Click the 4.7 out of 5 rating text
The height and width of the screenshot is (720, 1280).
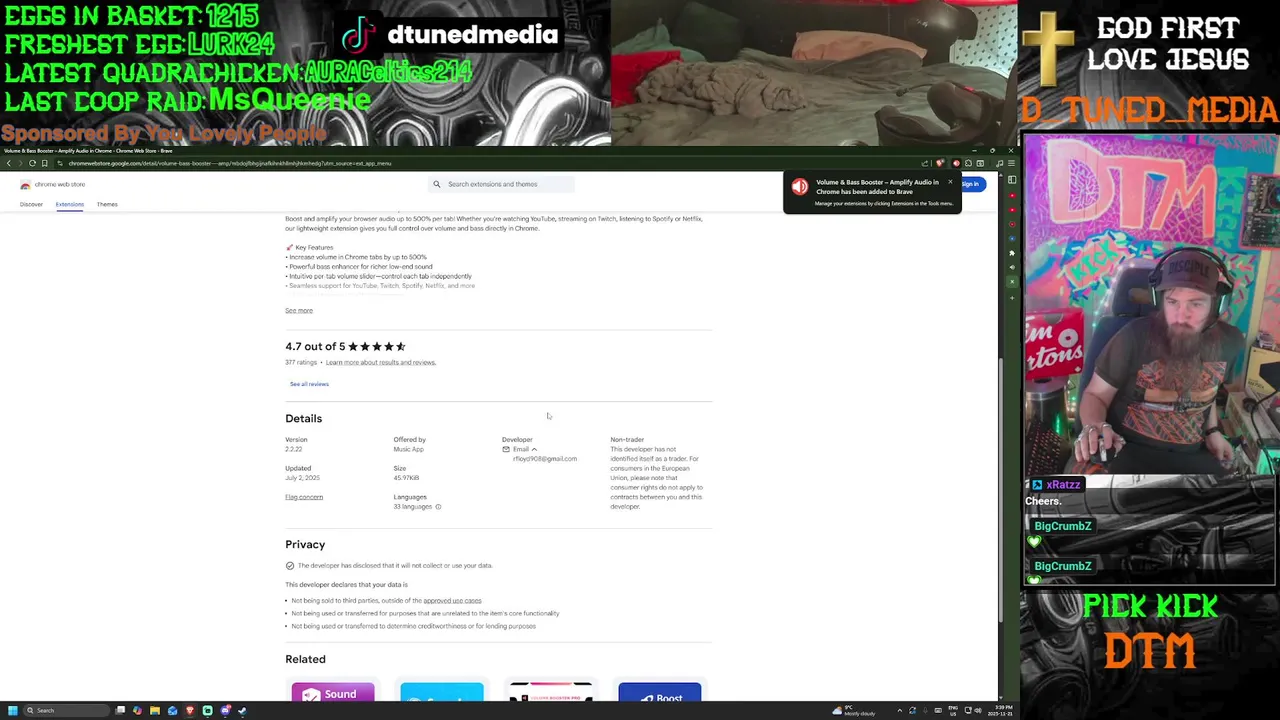[315, 346]
